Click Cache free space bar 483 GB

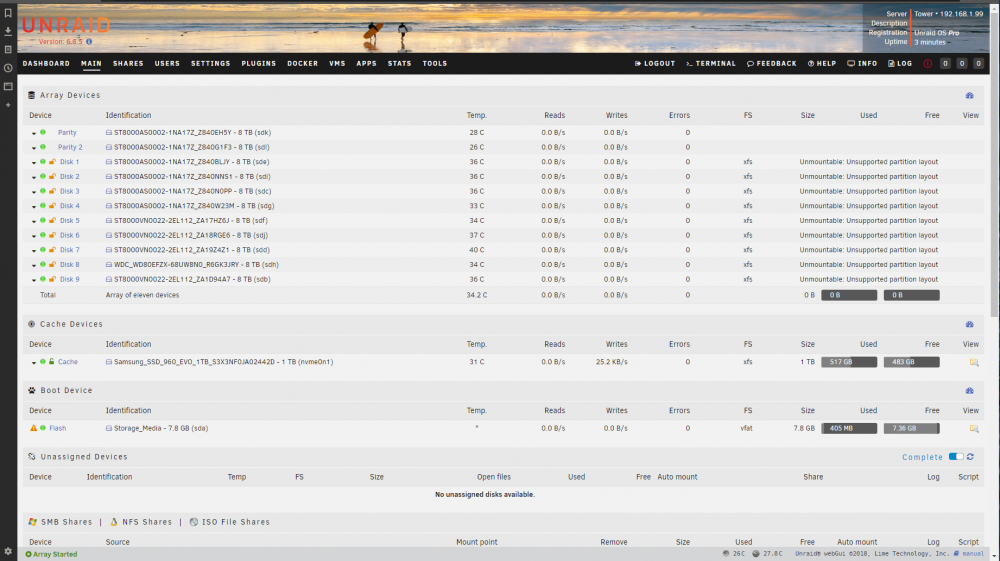pyautogui.click(x=911, y=362)
